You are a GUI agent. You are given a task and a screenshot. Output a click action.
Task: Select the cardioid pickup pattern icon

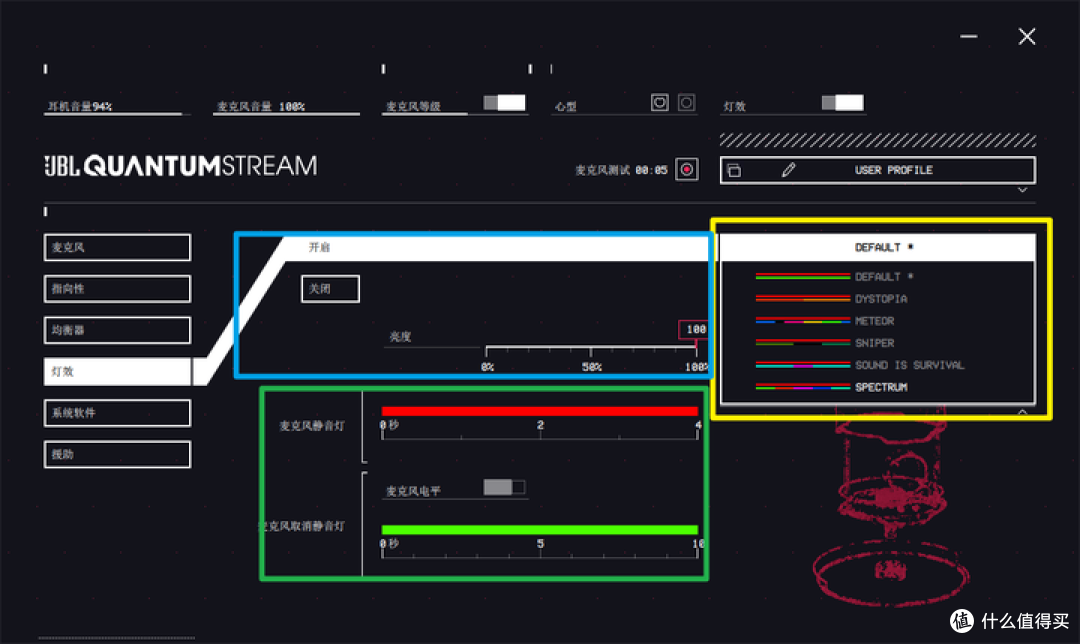point(659,102)
